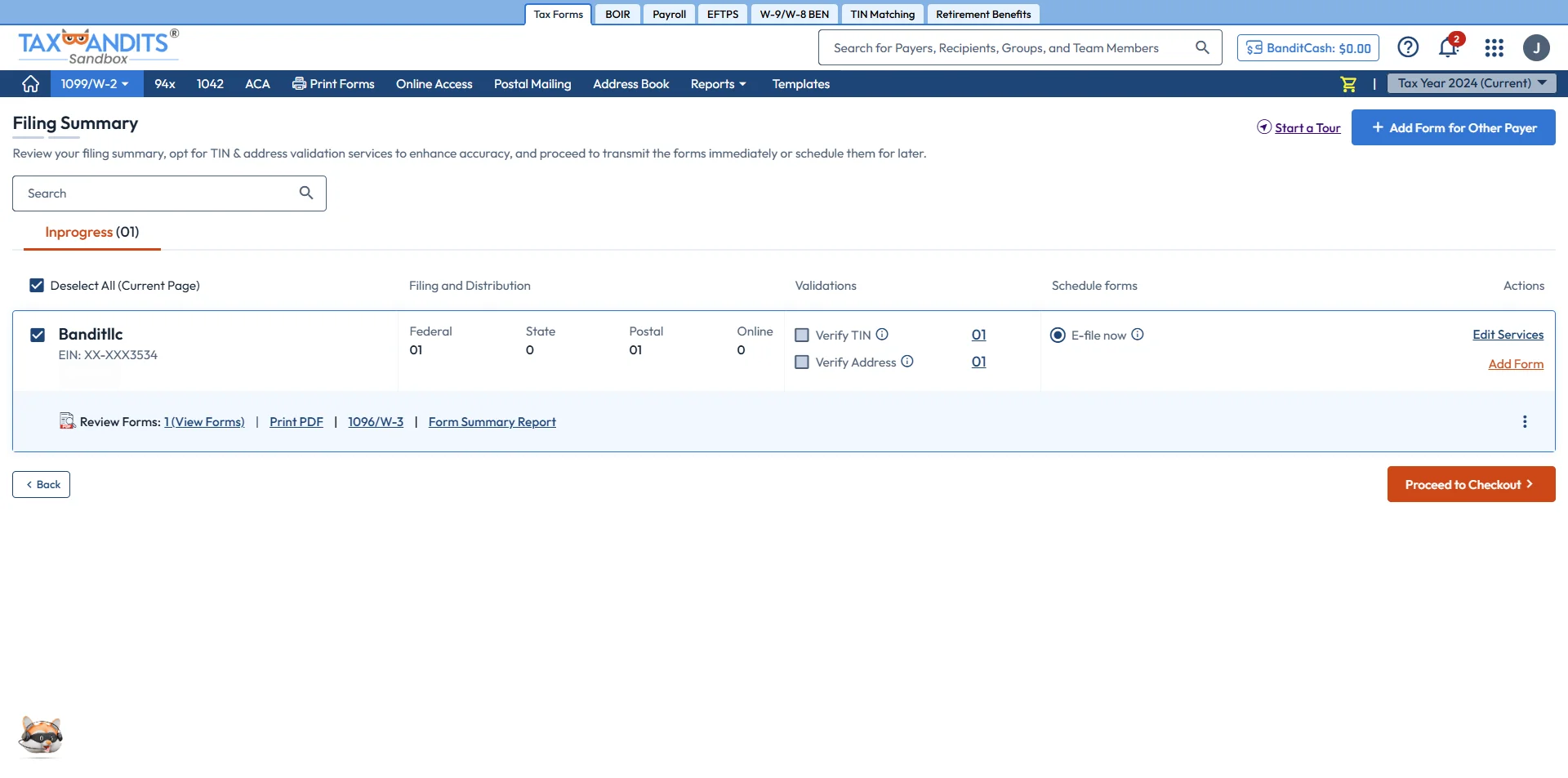Enable Verify Address validation
Viewport: 1568px width, 778px height.
point(801,362)
